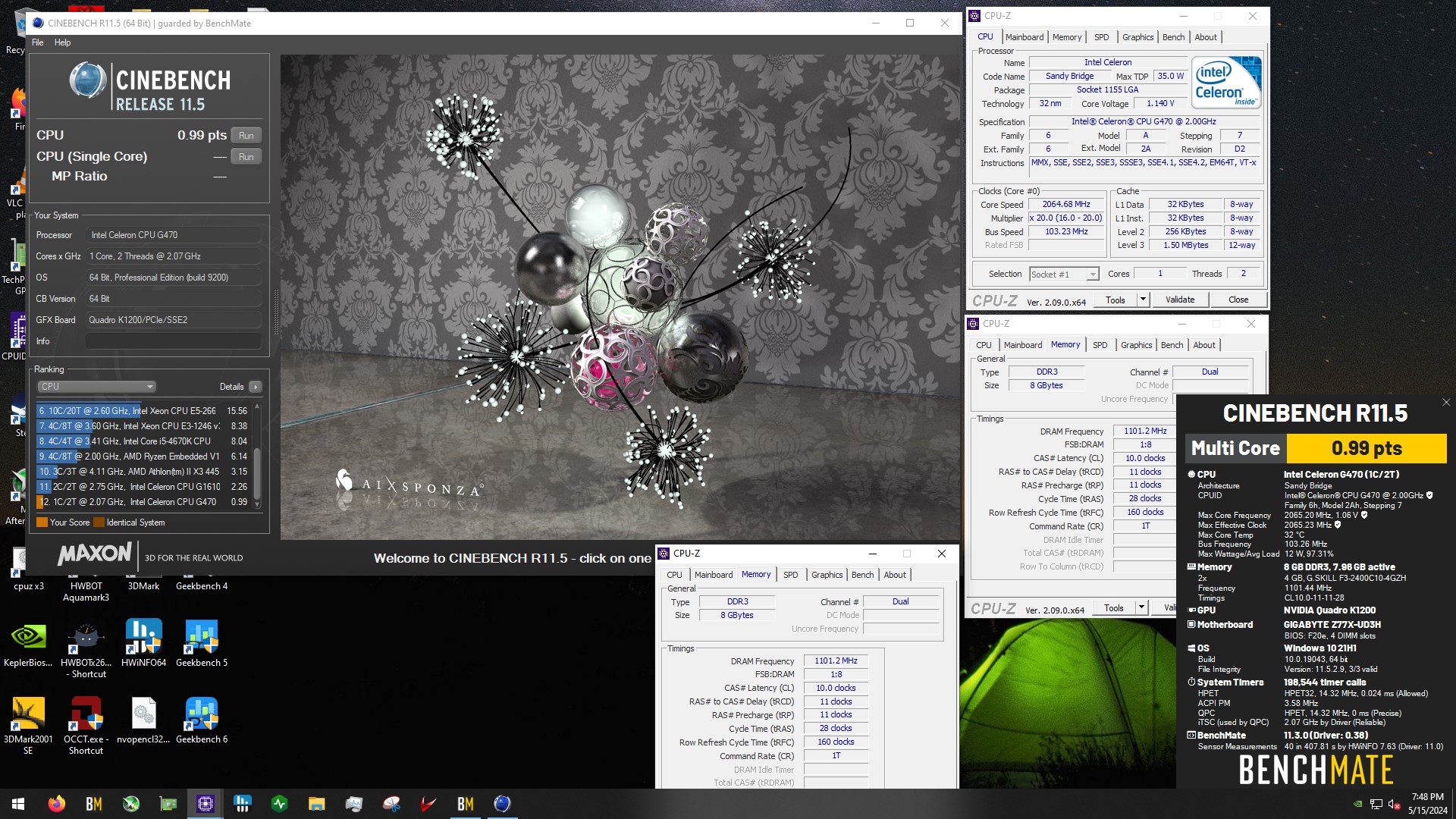The width and height of the screenshot is (1456, 819).
Task: Open Graphics tab in top CPU-Z window
Action: click(x=1137, y=37)
